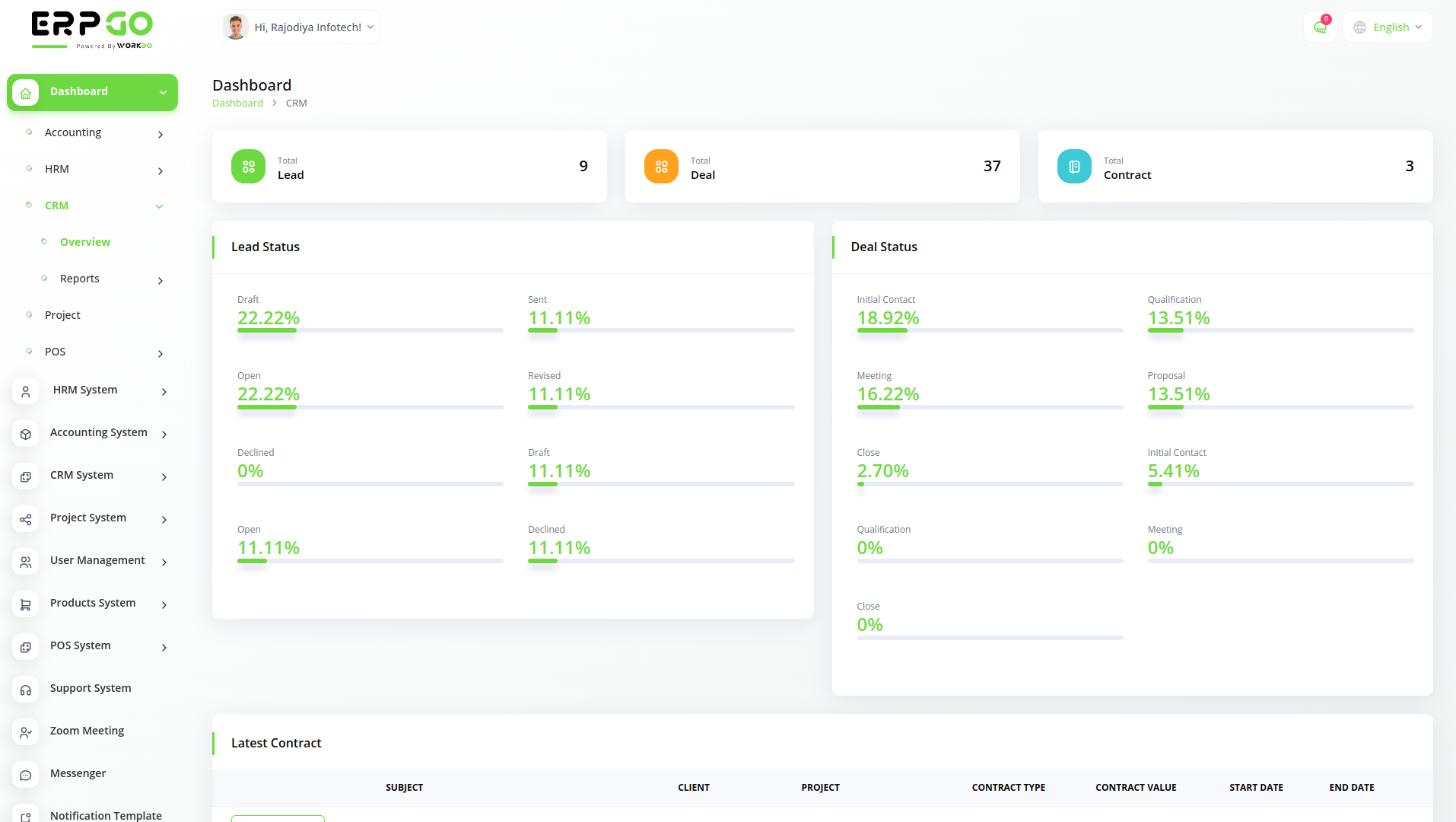Click the Messenger chat bubble icon
Viewport: 1456px width, 822px height.
(x=26, y=775)
